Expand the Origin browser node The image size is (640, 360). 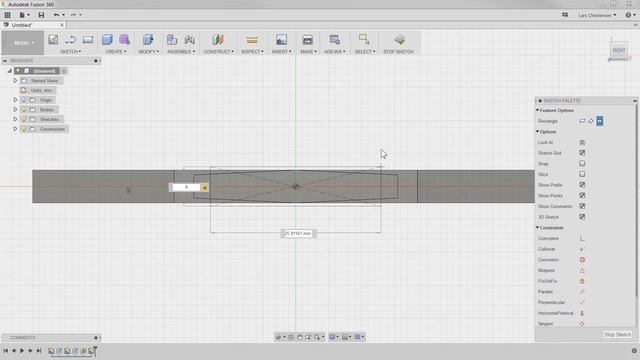[x=16, y=100]
